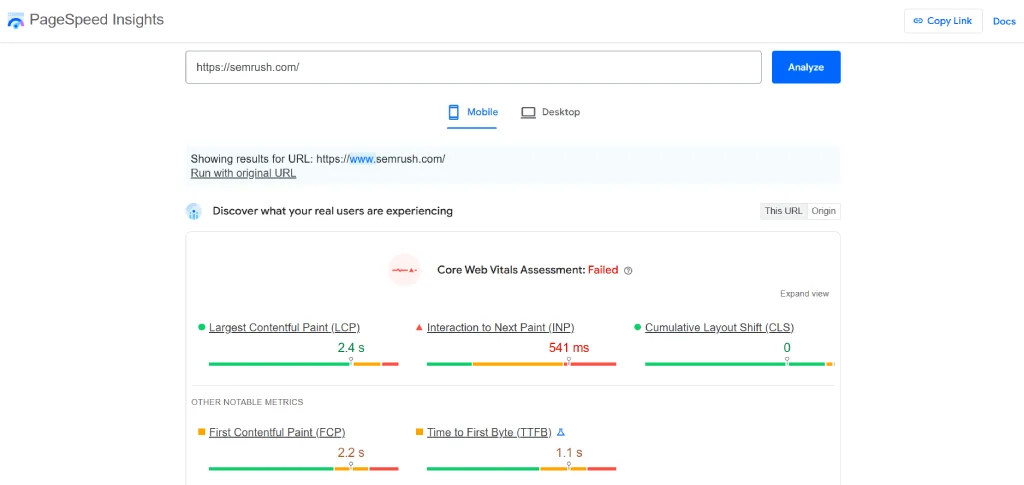Click the 1.1 s TTFB value
This screenshot has height=485, width=1024.
pos(569,452)
